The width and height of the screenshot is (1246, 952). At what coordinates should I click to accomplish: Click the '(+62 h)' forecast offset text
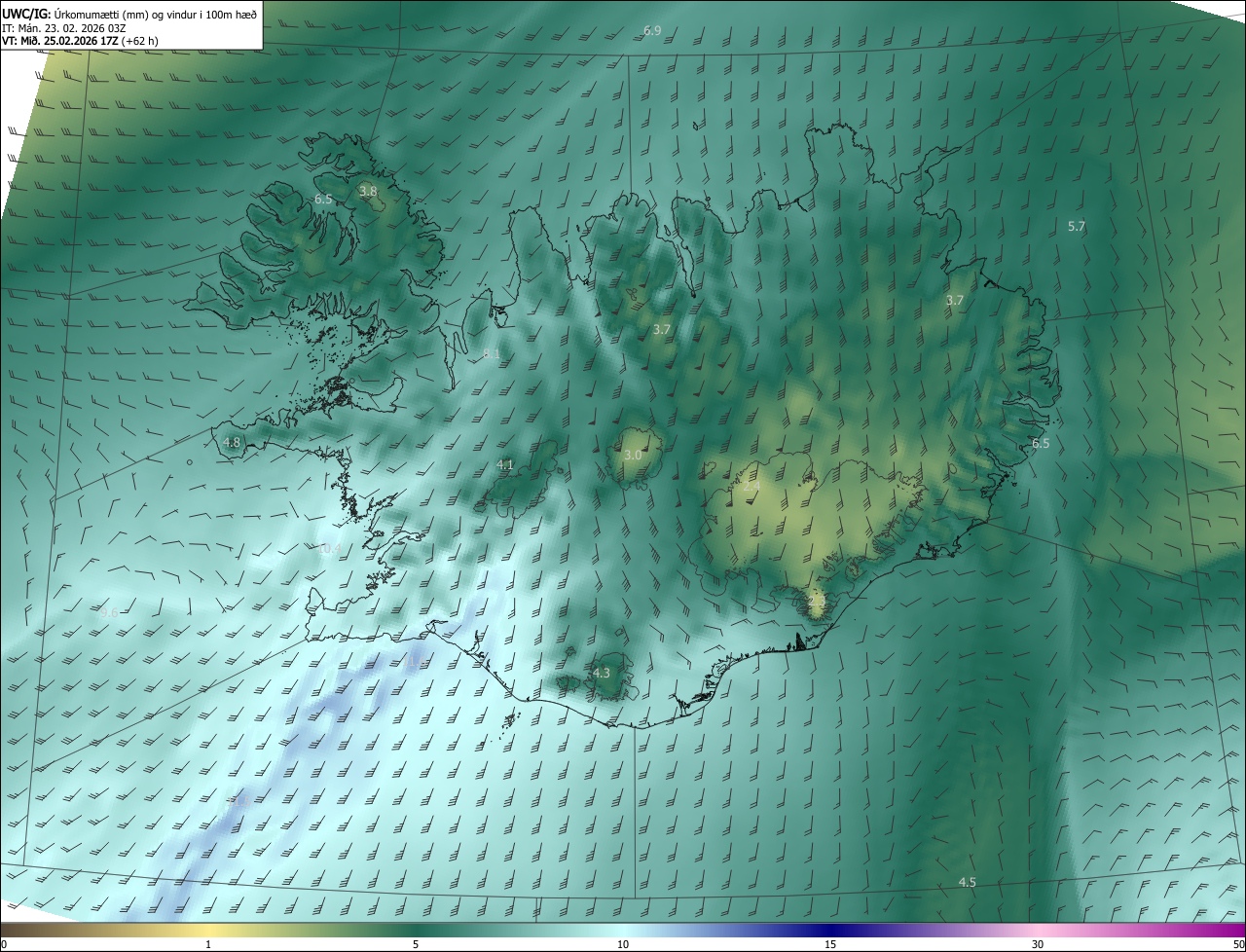(141, 41)
